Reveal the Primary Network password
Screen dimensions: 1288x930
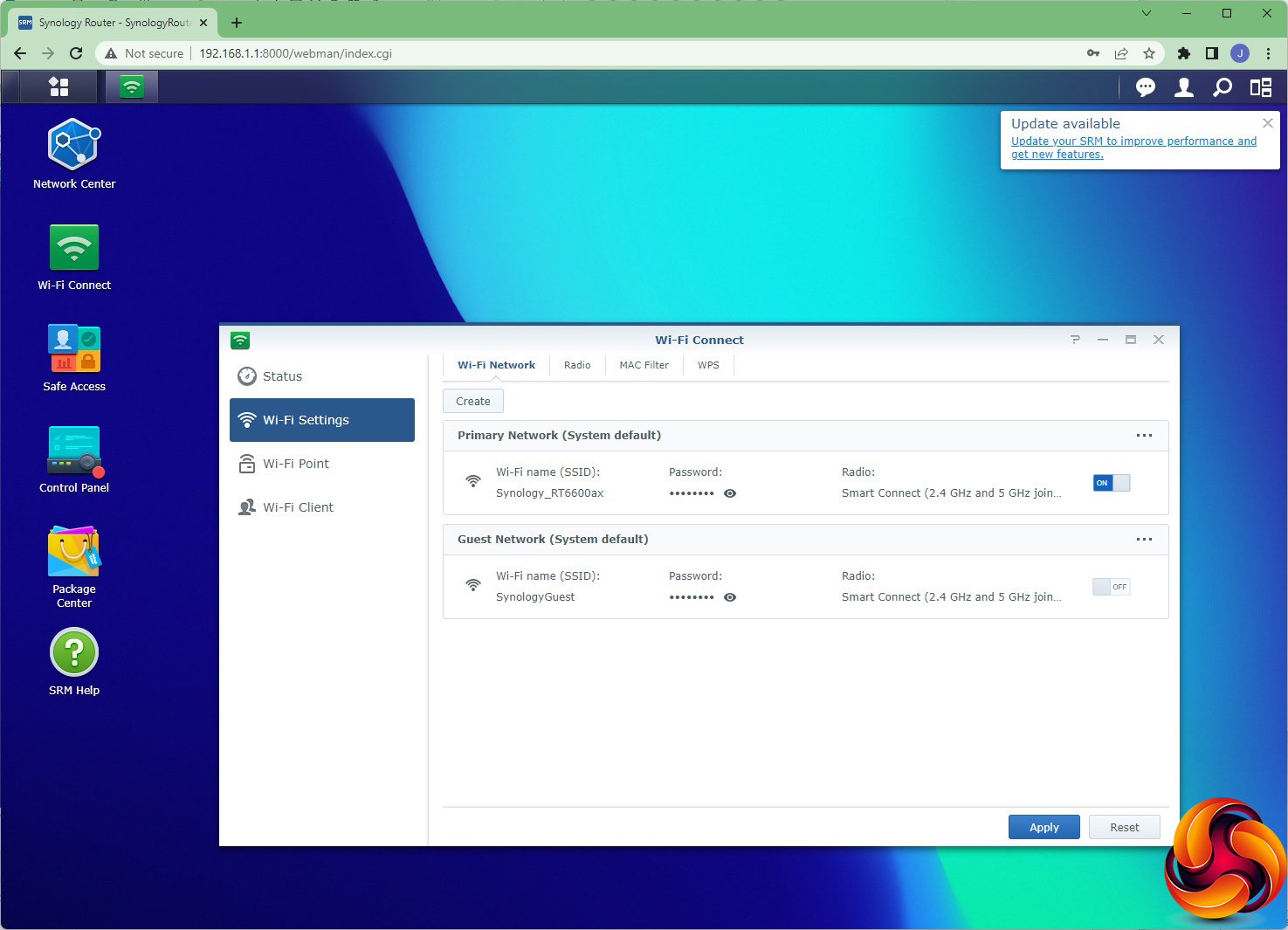(730, 493)
